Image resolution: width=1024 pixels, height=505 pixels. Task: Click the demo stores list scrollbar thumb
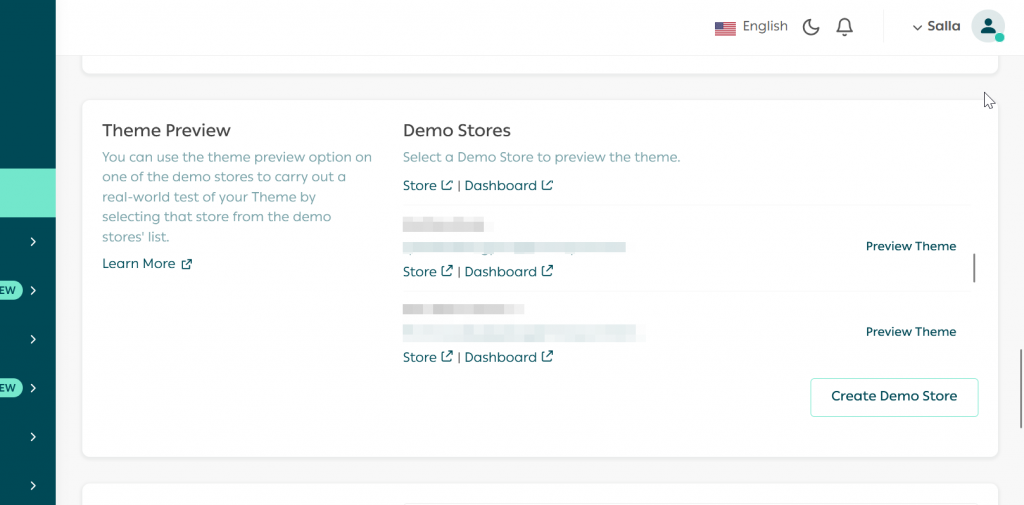tap(974, 268)
